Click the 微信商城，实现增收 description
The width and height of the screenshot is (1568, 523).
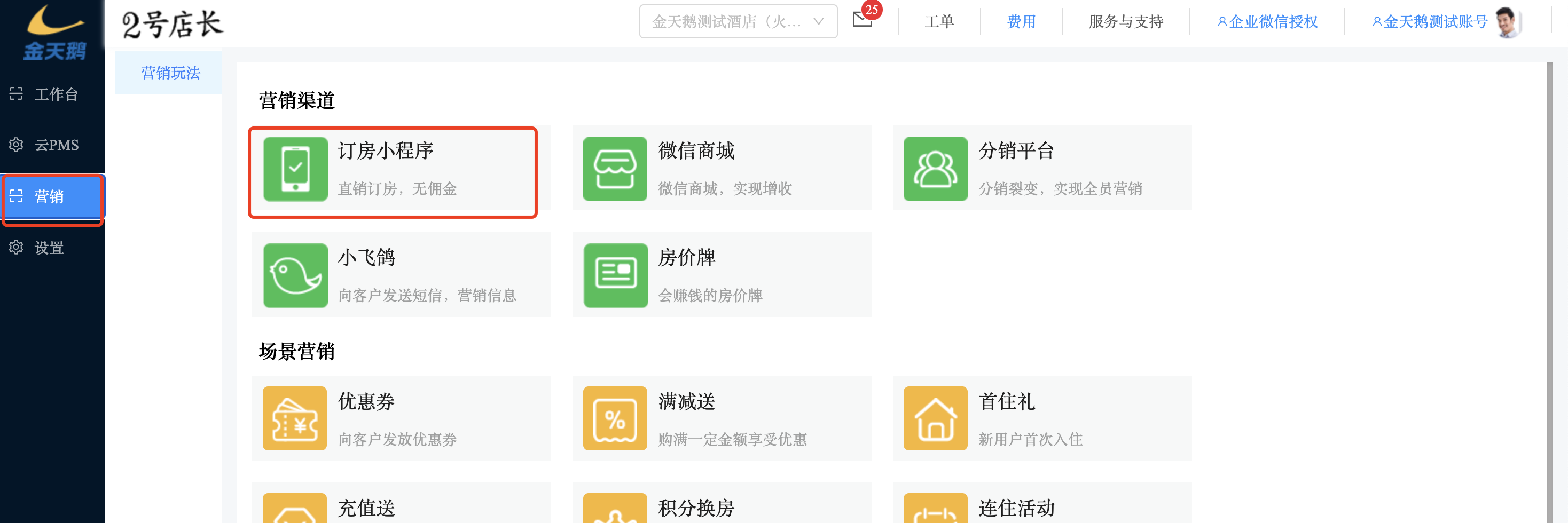coord(725,189)
